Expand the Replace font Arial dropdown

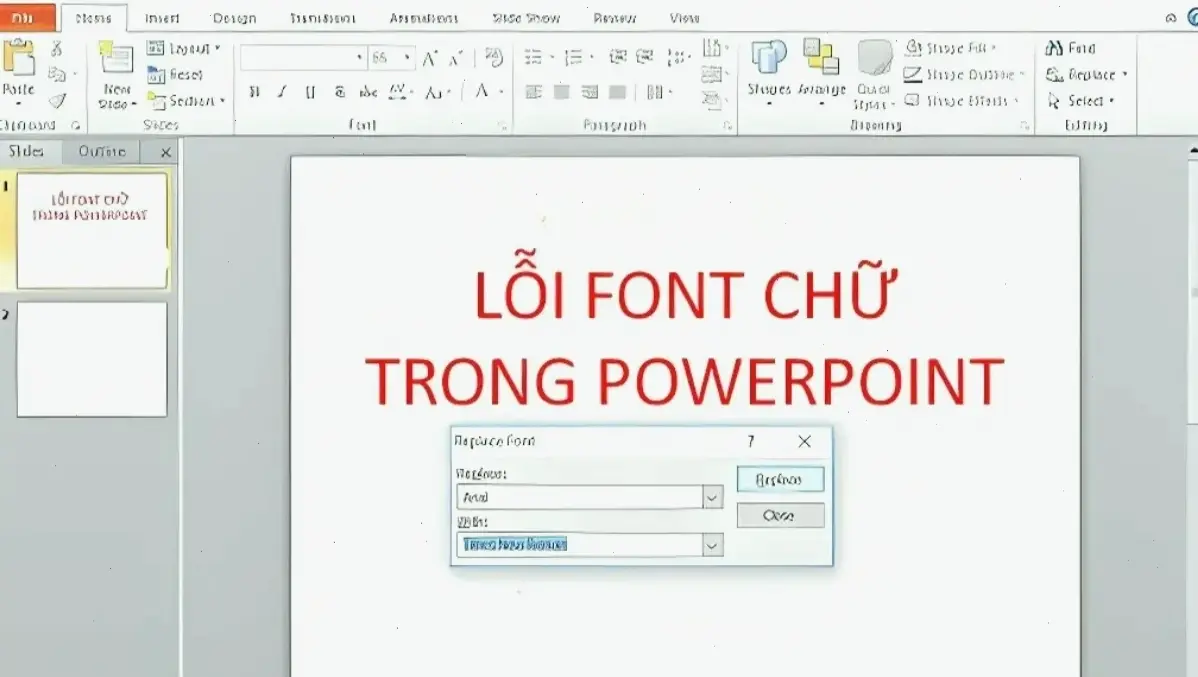(x=712, y=497)
